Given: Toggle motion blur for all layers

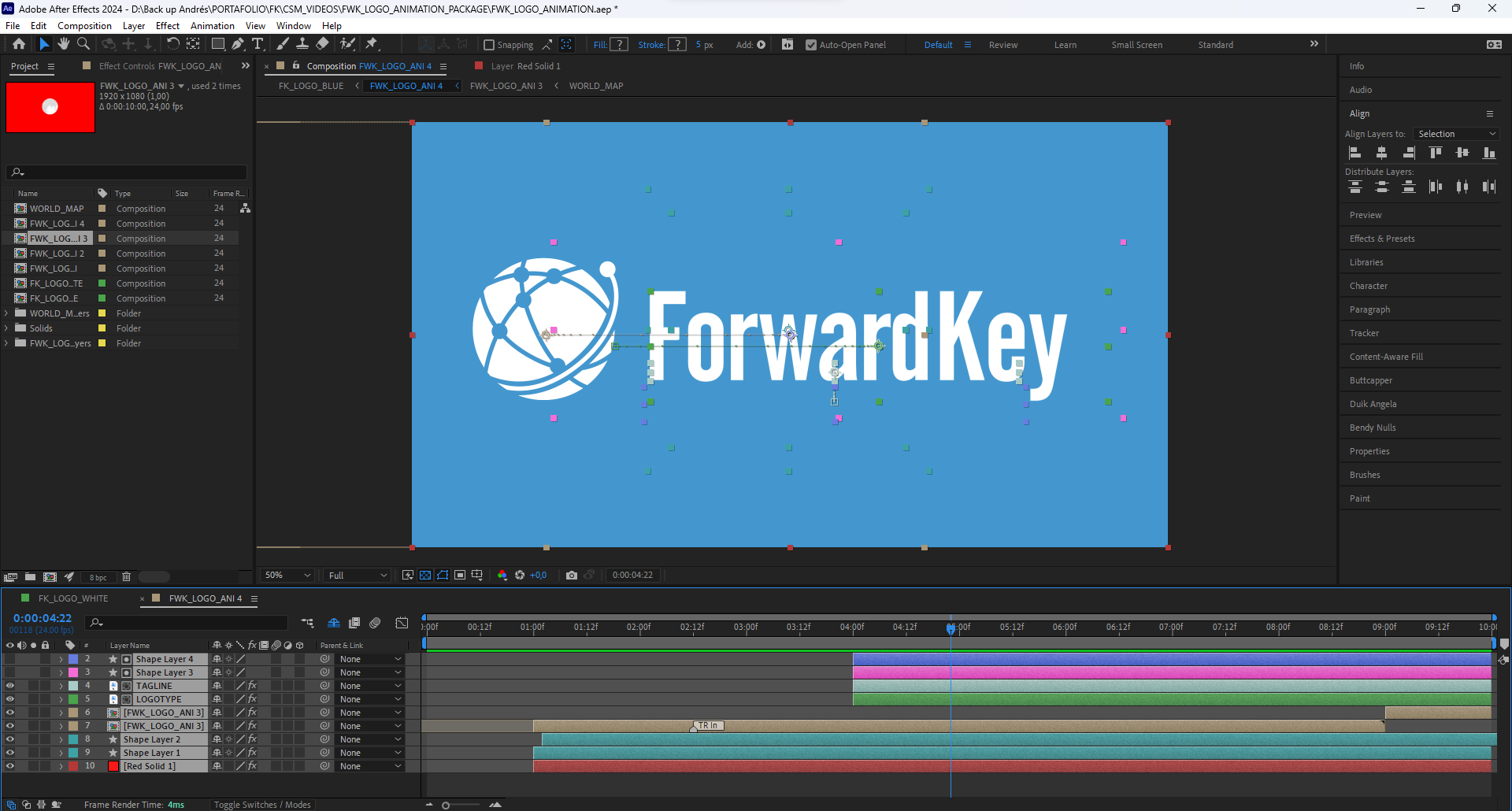Looking at the screenshot, I should pyautogui.click(x=375, y=623).
